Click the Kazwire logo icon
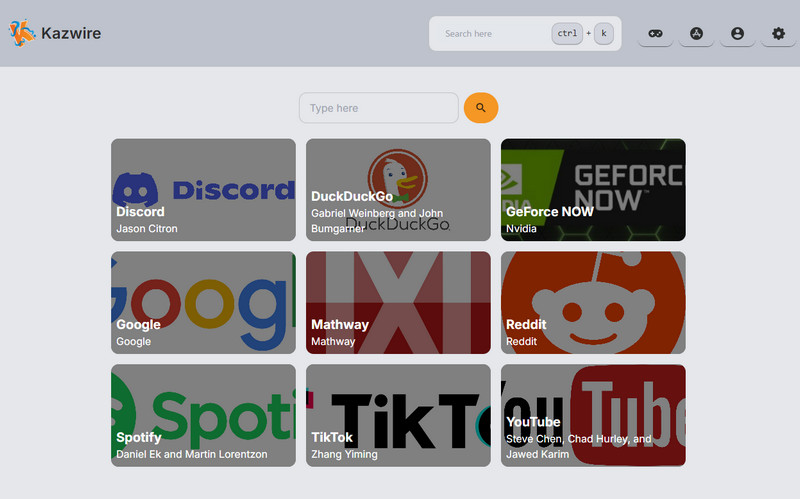The image size is (800, 499). click(22, 33)
